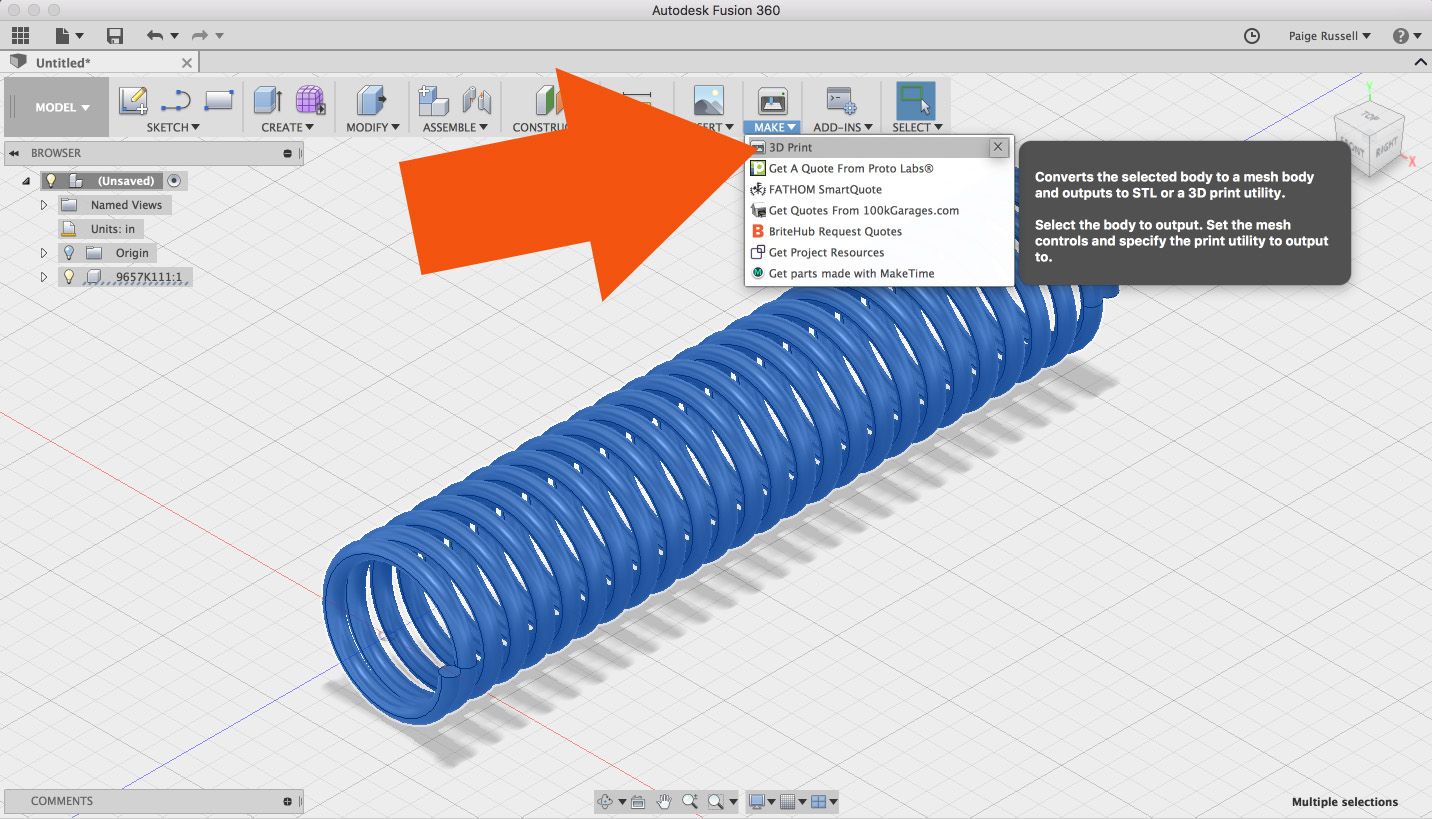Click the Select tool icon
1433x819 pixels.
[x=915, y=101]
